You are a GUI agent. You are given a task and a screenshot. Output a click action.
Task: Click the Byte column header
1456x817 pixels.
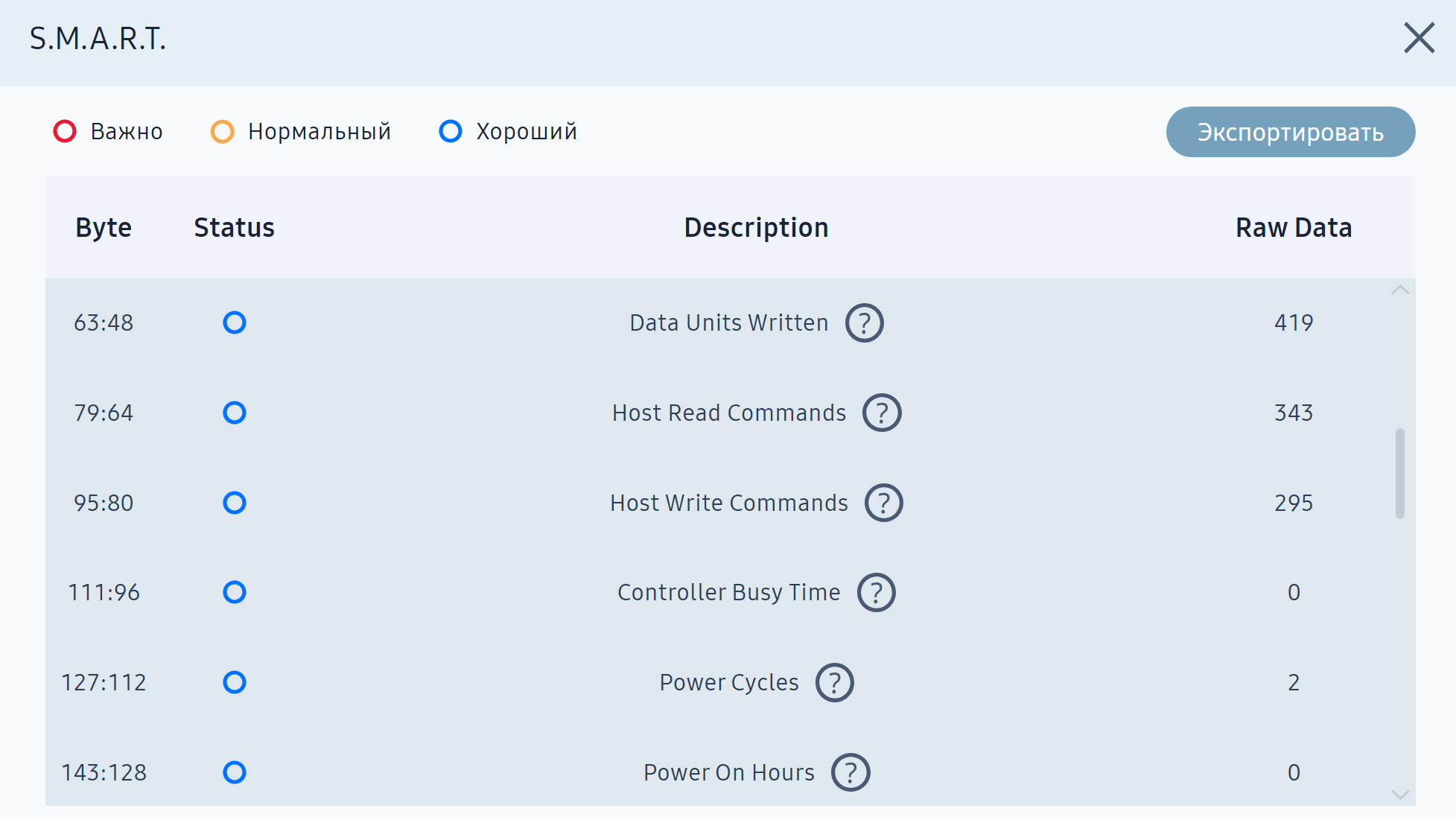[x=104, y=227]
